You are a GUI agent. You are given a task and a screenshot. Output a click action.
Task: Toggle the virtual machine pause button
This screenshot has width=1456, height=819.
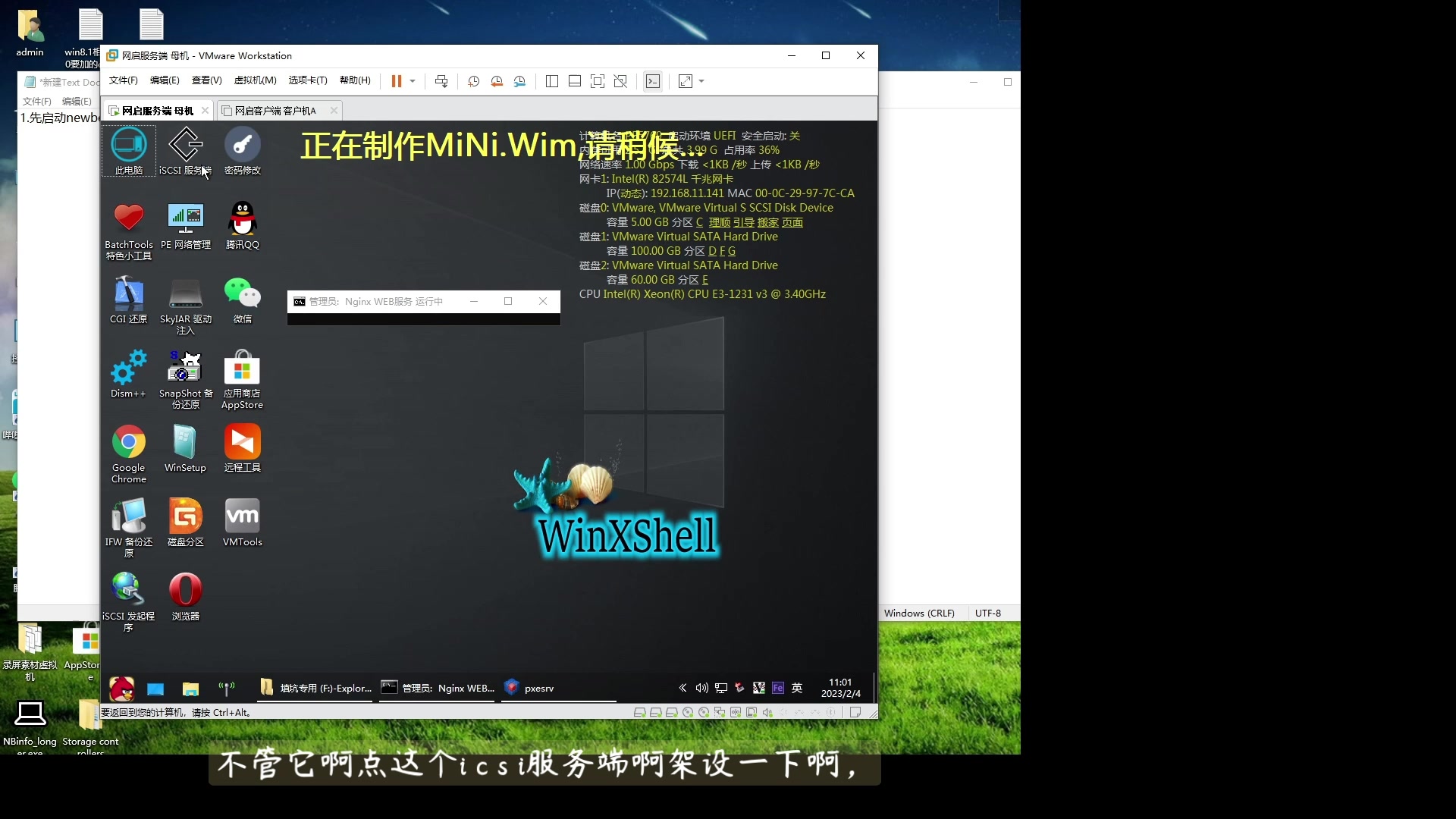tap(397, 81)
